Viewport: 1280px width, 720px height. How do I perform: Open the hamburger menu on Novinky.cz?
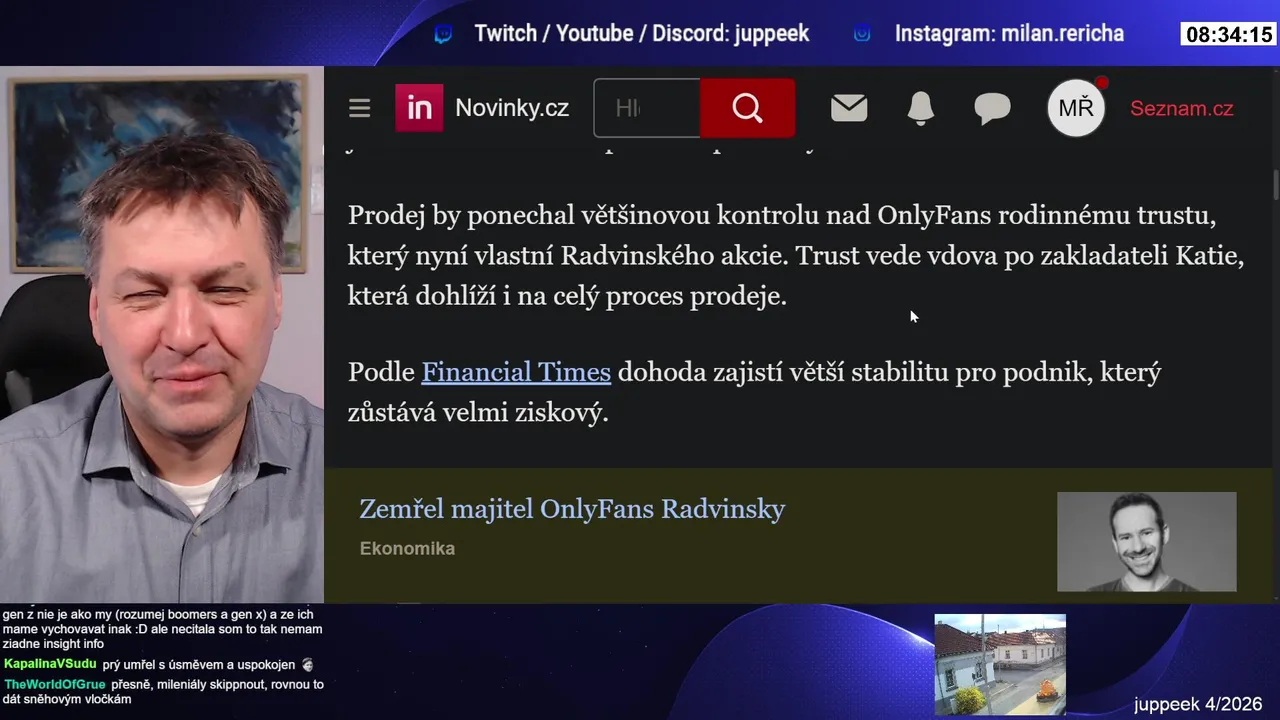coord(359,108)
